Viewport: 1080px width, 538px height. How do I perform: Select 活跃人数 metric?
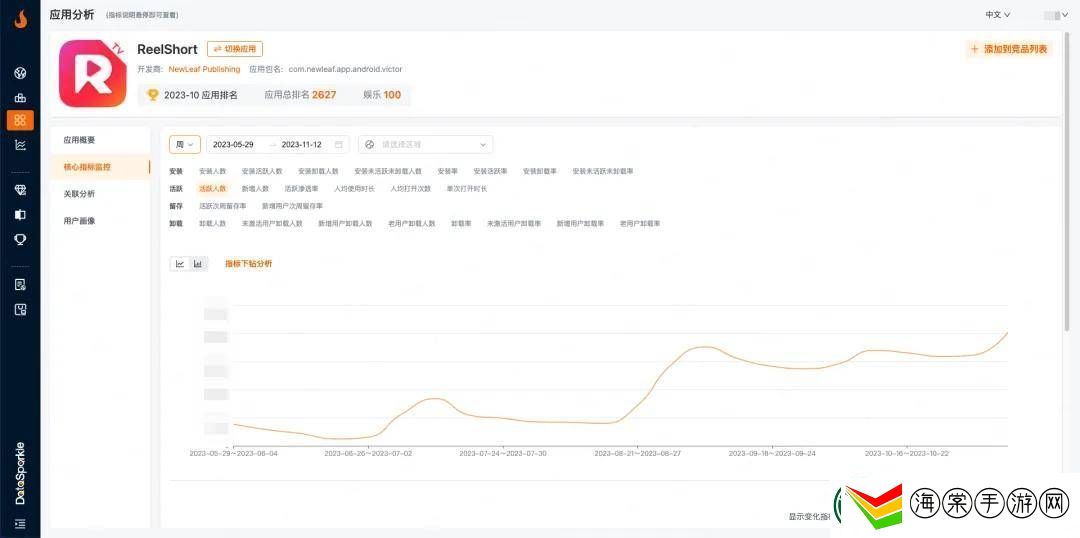212,189
